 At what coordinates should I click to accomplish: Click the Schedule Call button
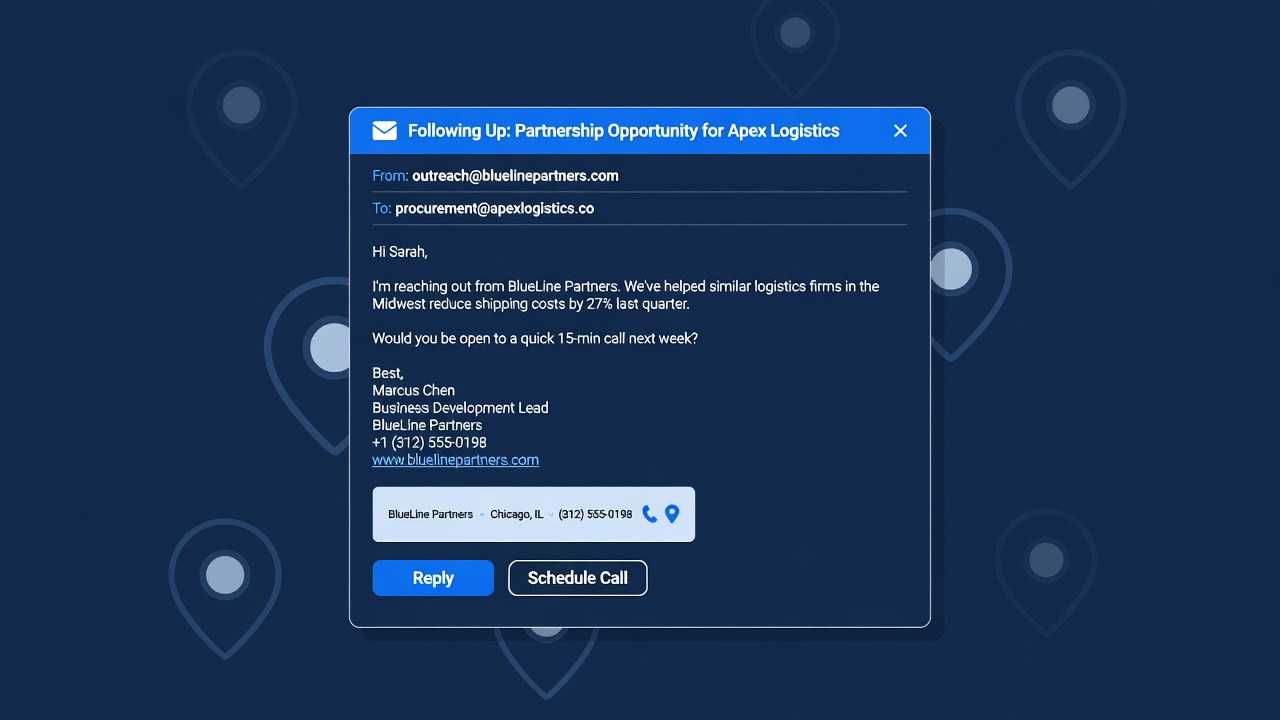click(578, 578)
